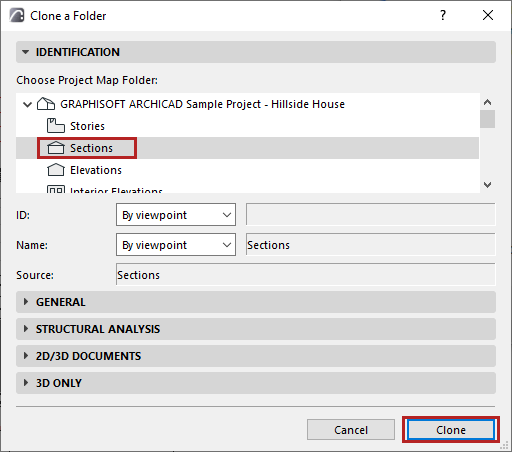Screen dimensions: 512x452
Task: Click the Sections folder icon
Action: (x=55, y=148)
